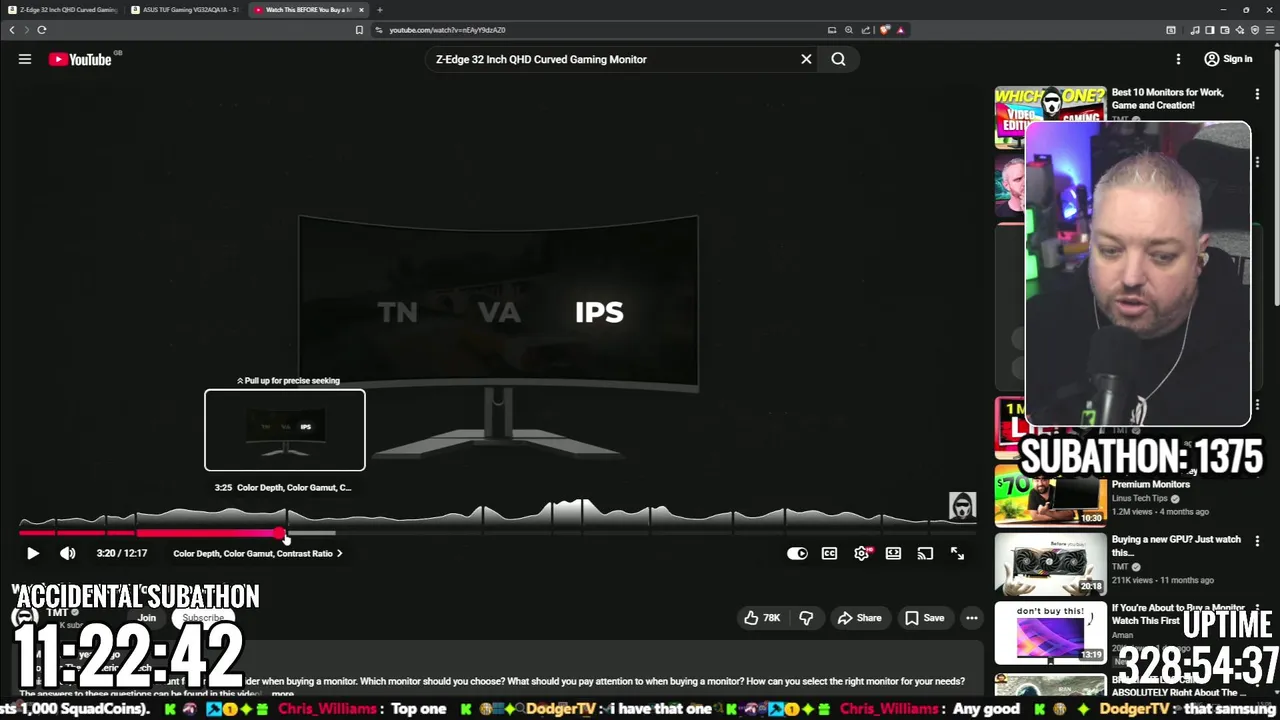Viewport: 1280px width, 720px height.
Task: Open Premium Monitors video thumbnail 10:30
Action: click(1050, 496)
